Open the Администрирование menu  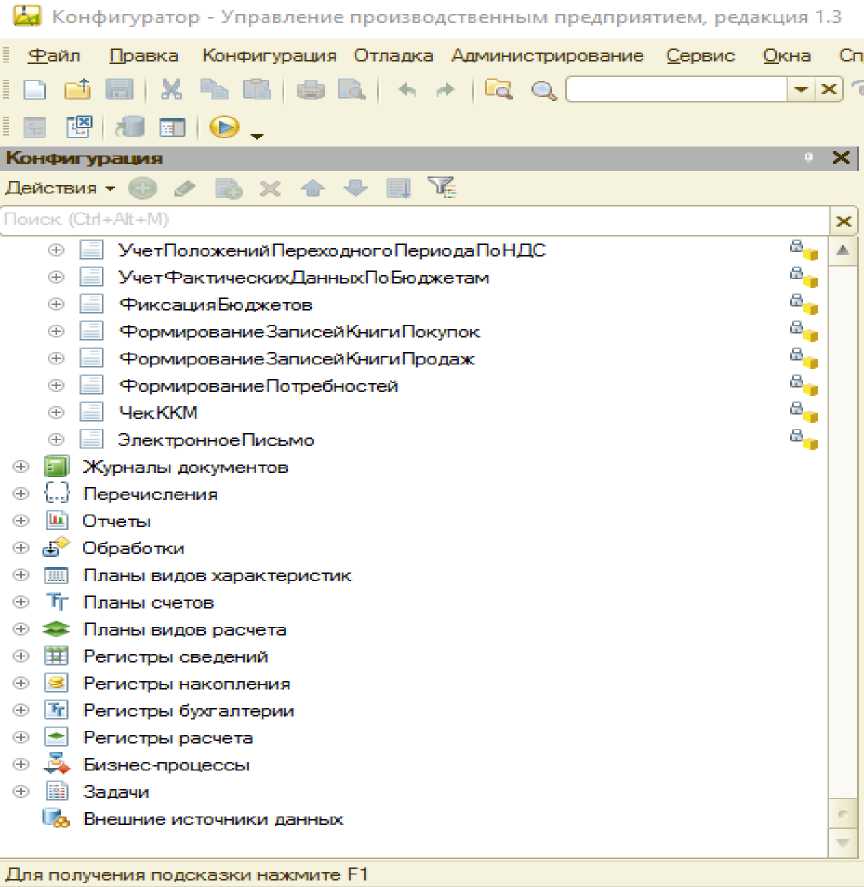547,55
